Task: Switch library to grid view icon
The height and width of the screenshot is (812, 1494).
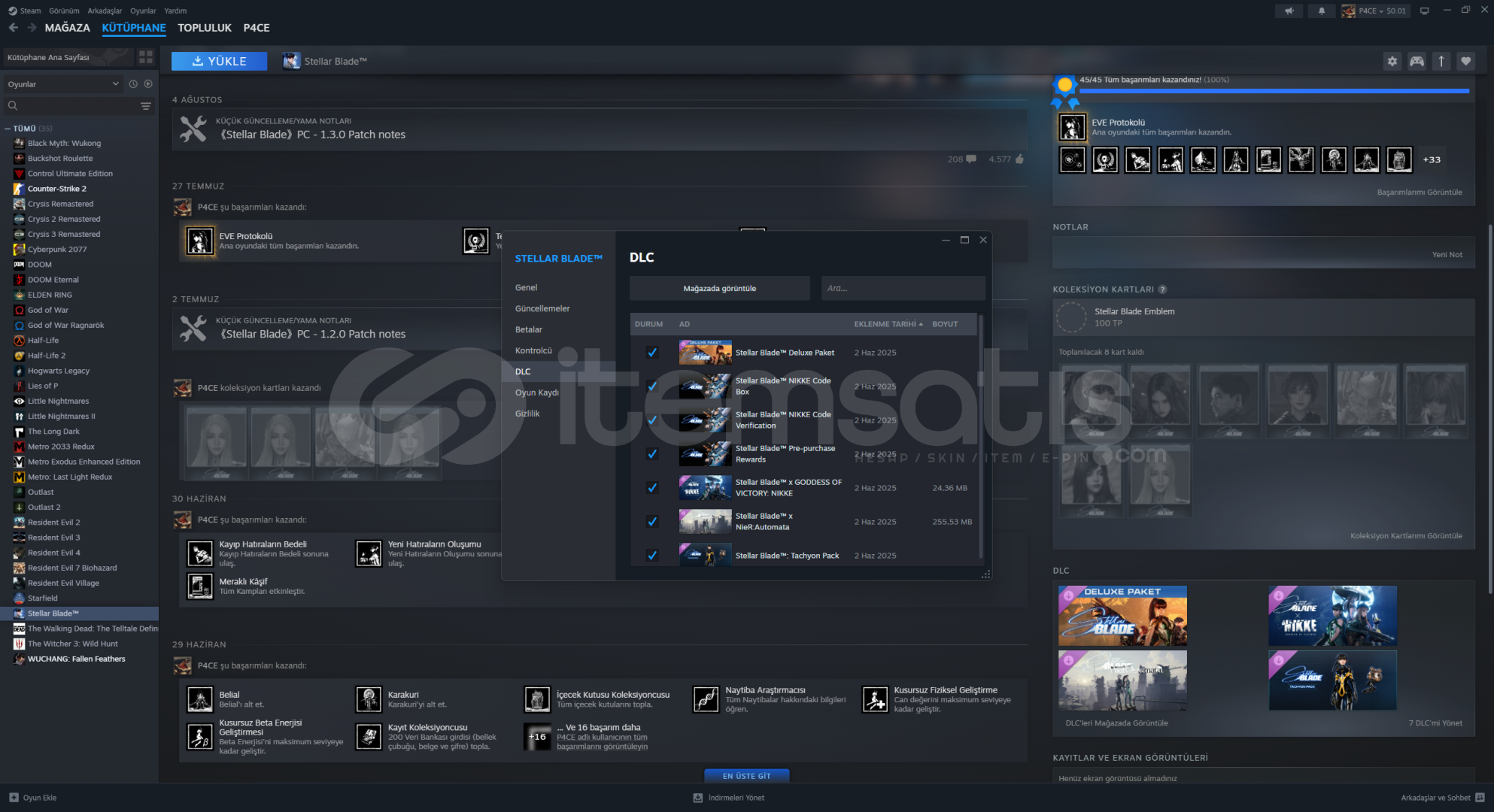Action: click(146, 57)
